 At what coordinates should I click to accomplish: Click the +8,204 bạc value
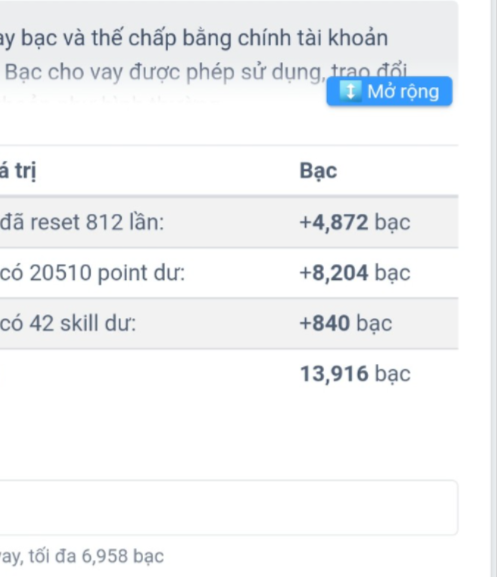tap(355, 273)
